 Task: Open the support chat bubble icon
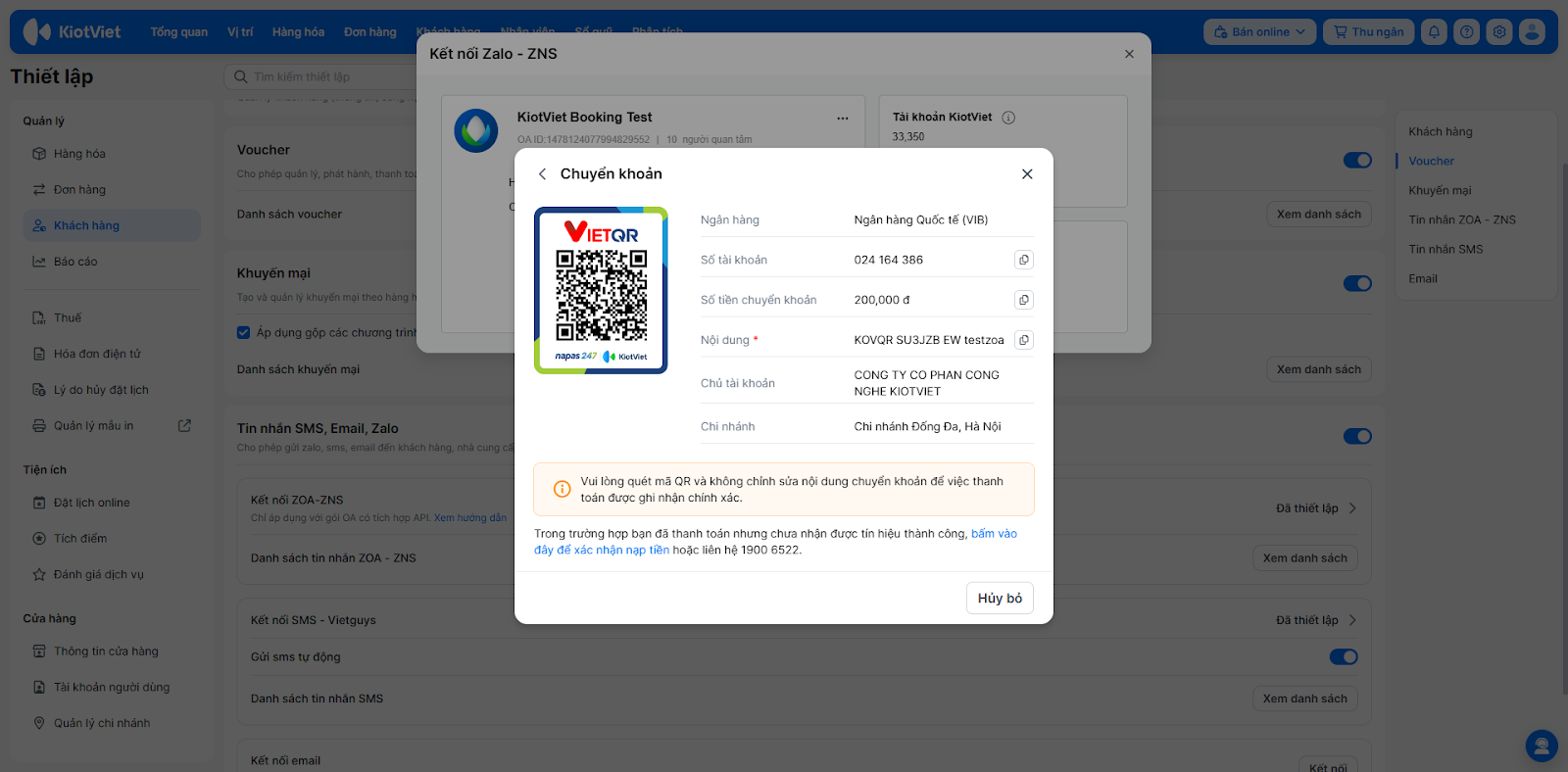1542,747
